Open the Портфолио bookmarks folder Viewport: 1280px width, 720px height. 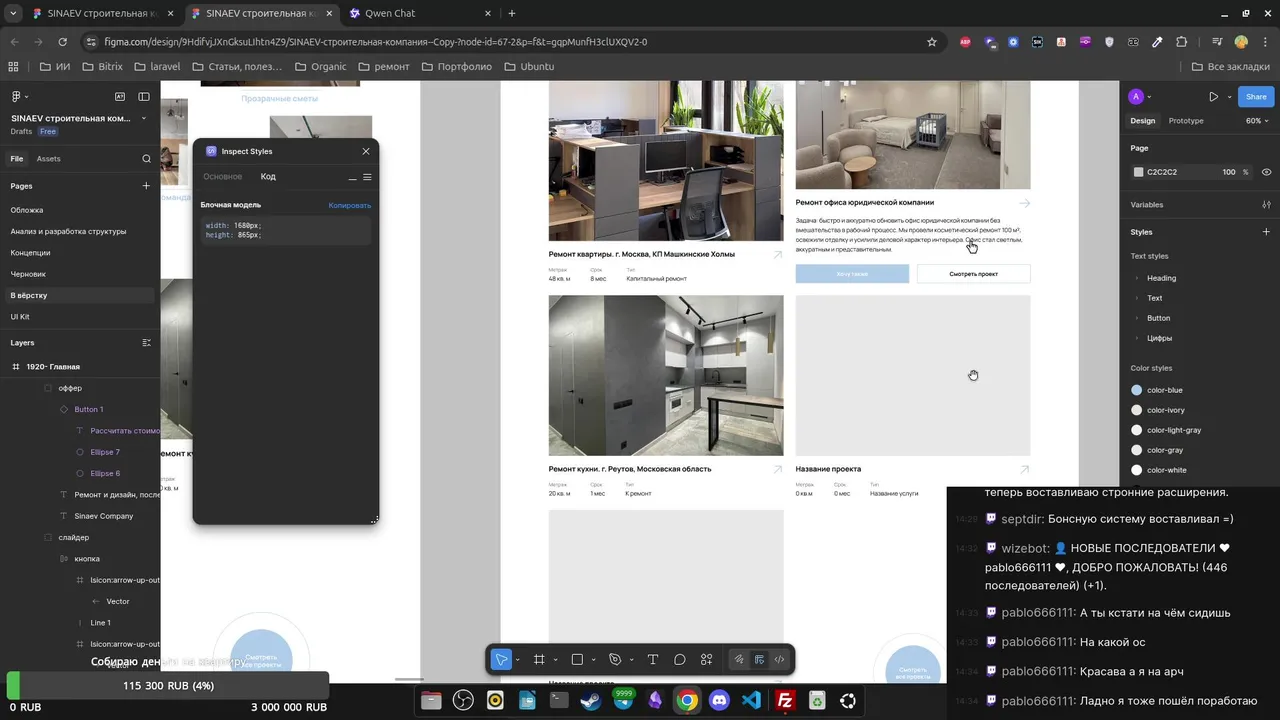pos(457,67)
